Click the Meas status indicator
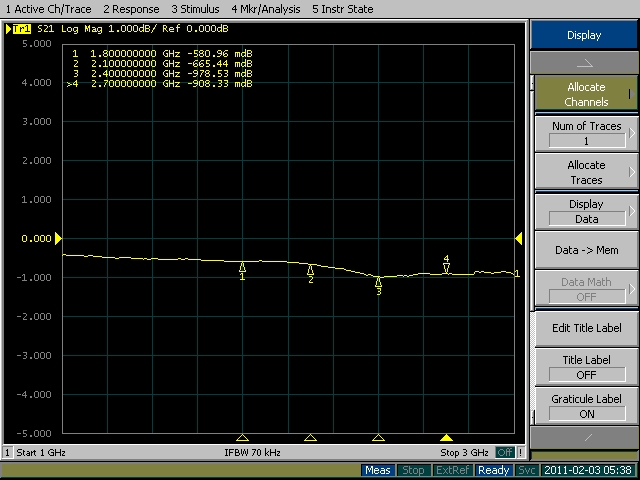640x480 pixels. coord(378,471)
